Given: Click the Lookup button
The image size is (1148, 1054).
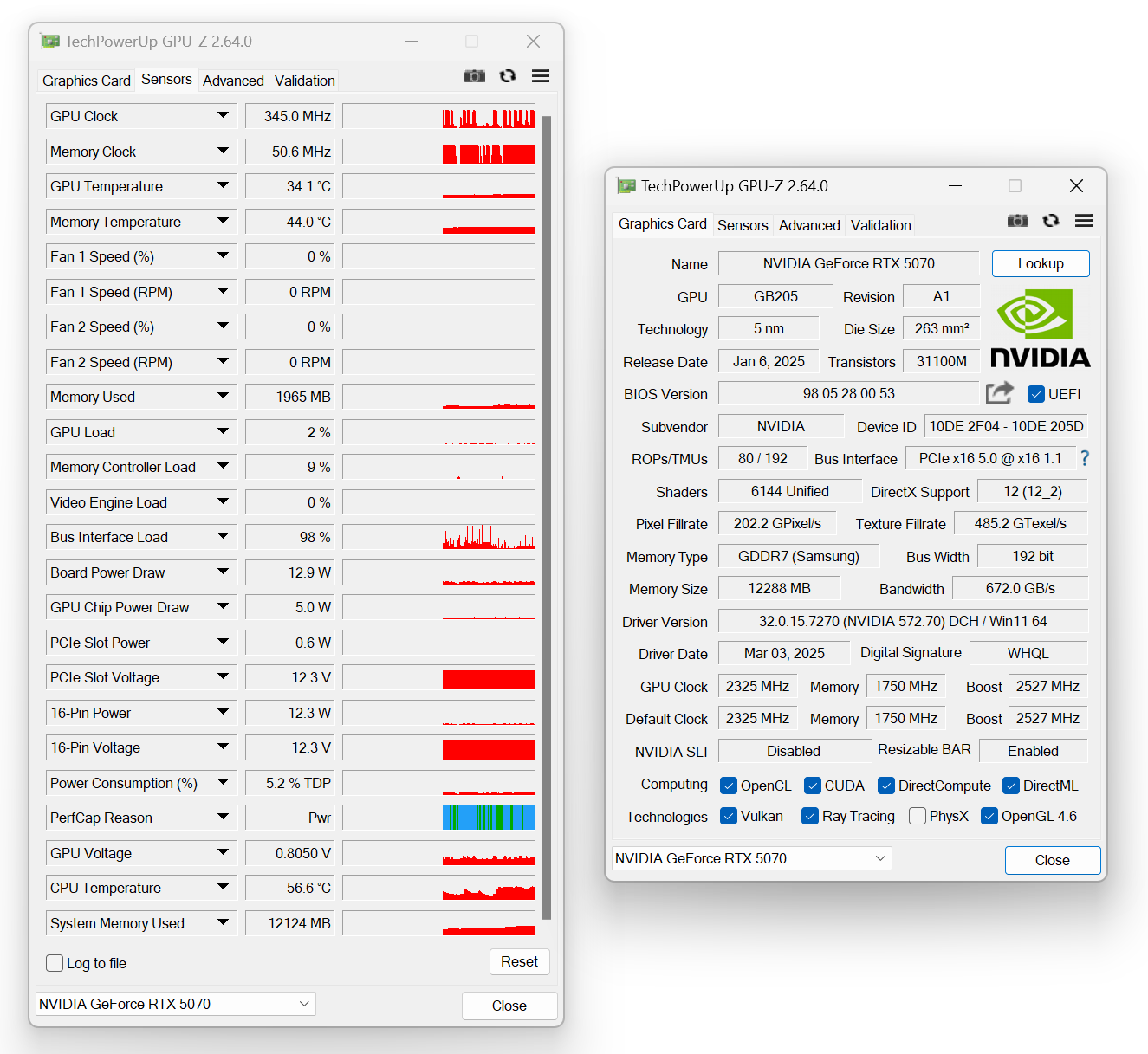Looking at the screenshot, I should pos(1040,263).
